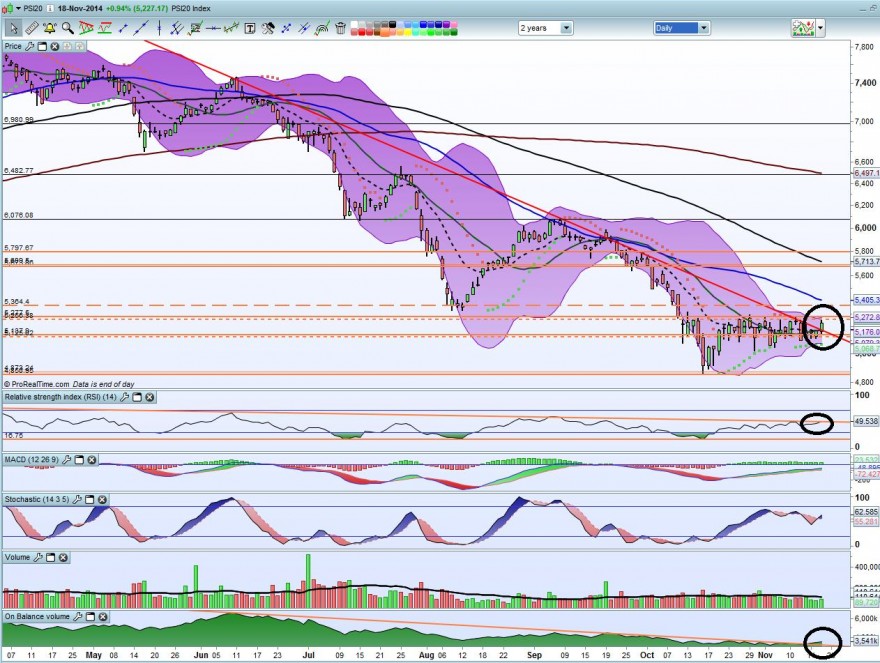Viewport: 880px width, 663px height.
Task: Pick the ruler measurement tool
Action: tap(32, 28)
